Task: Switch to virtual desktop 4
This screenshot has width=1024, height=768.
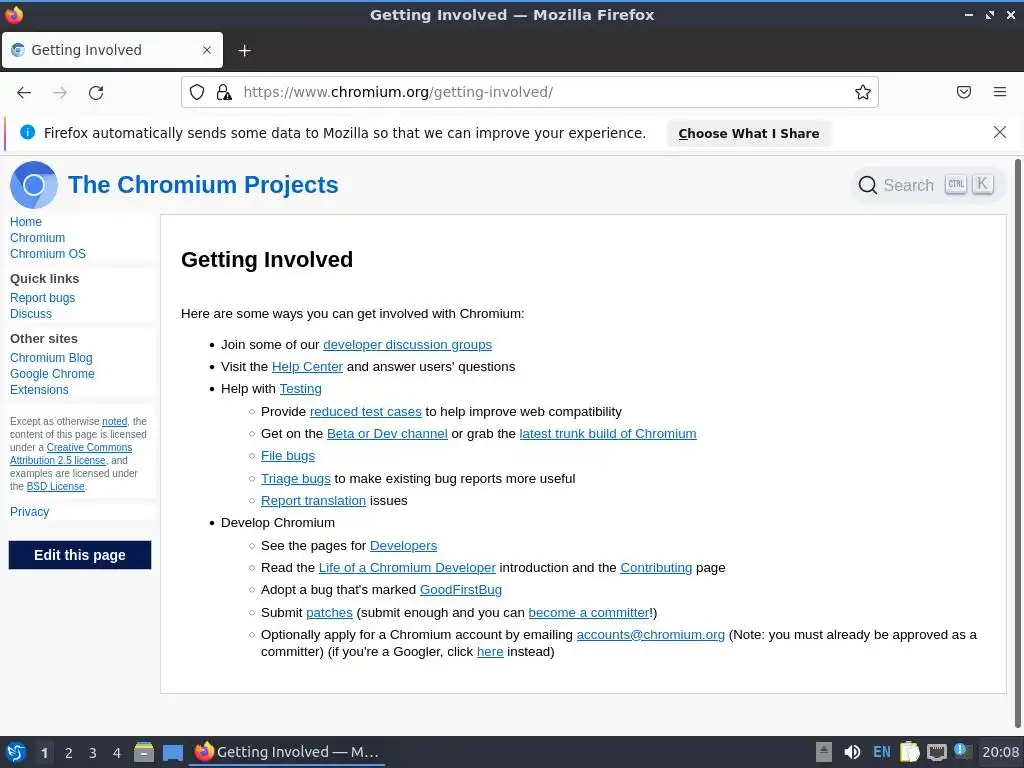Action: point(117,753)
